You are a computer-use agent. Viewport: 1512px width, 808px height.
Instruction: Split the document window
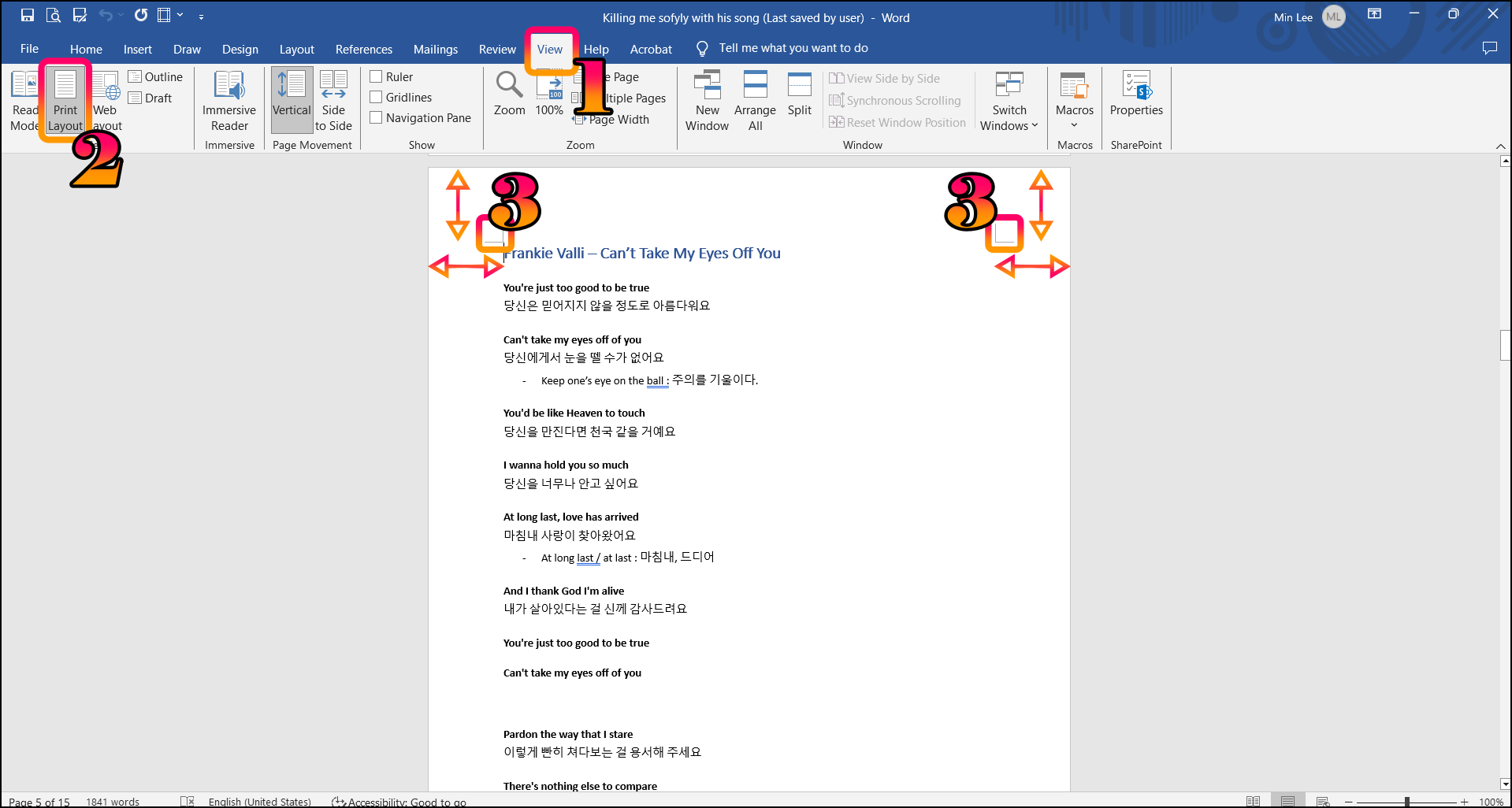(x=799, y=94)
